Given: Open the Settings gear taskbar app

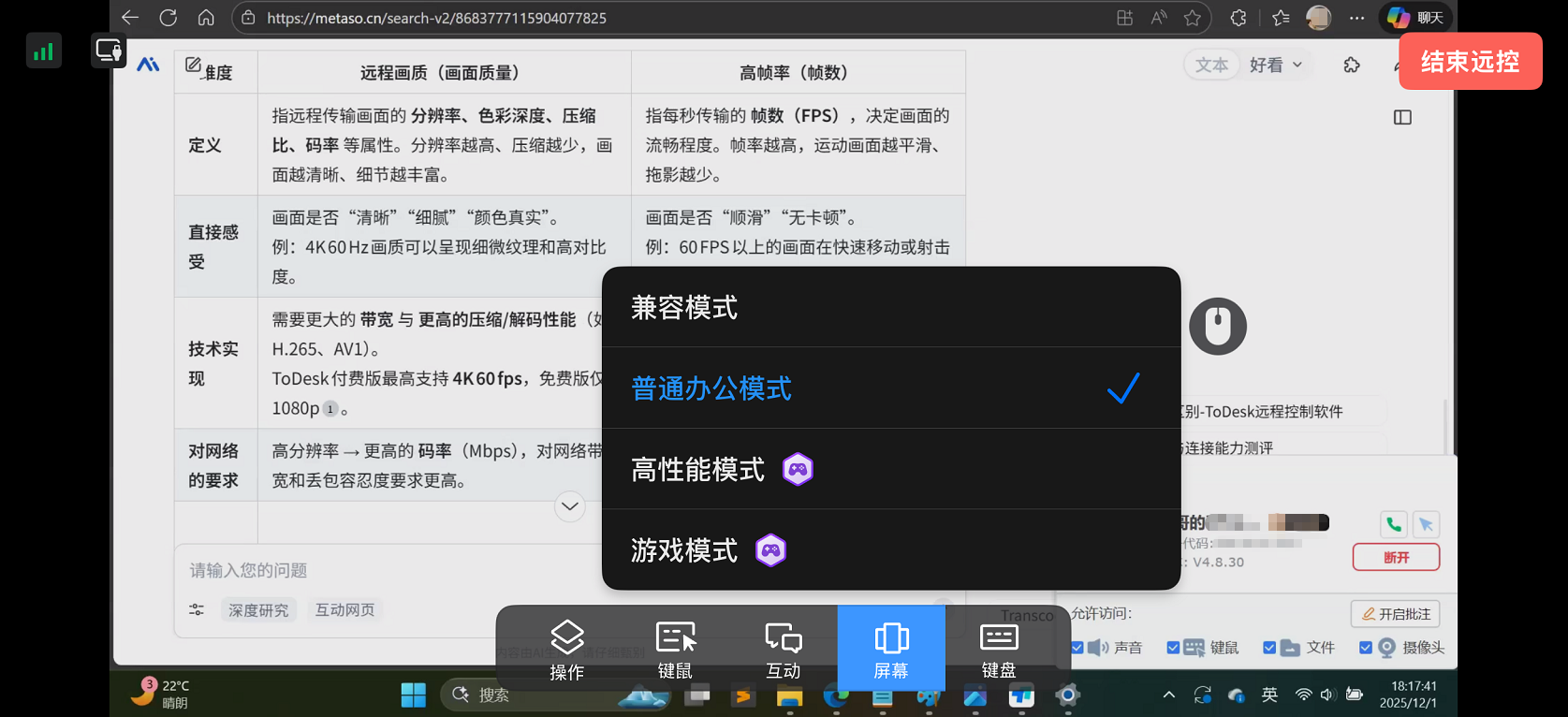Looking at the screenshot, I should pos(1067,695).
